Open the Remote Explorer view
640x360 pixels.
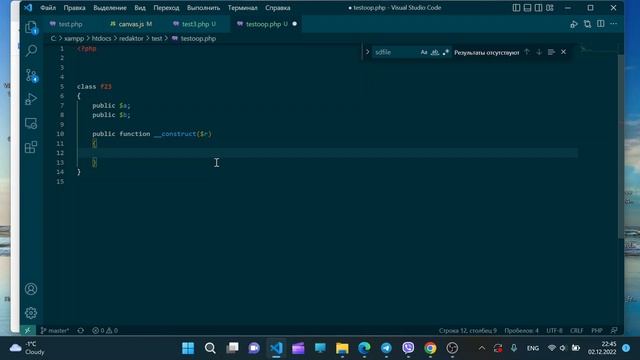coord(31,123)
